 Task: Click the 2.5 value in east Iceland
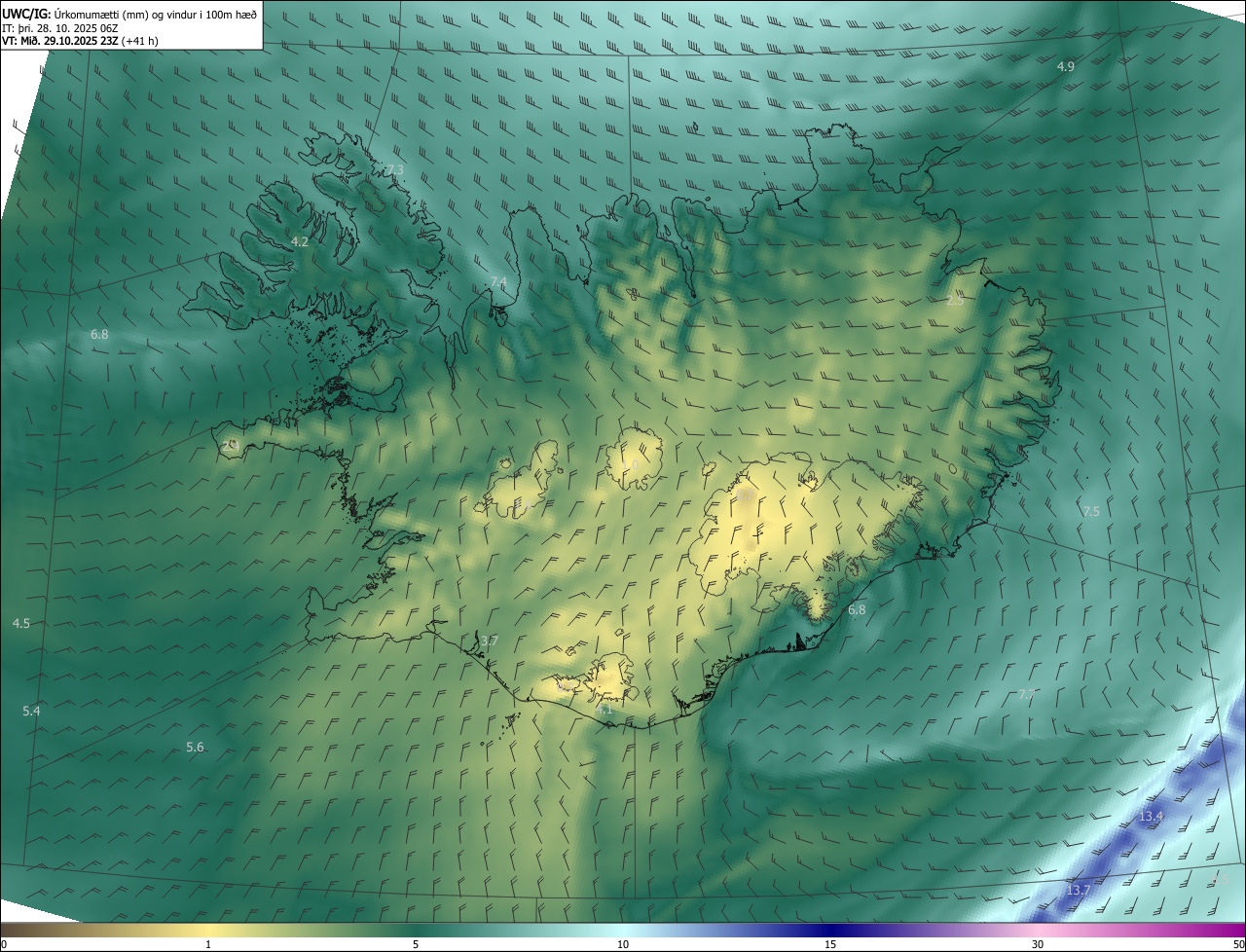tap(955, 301)
